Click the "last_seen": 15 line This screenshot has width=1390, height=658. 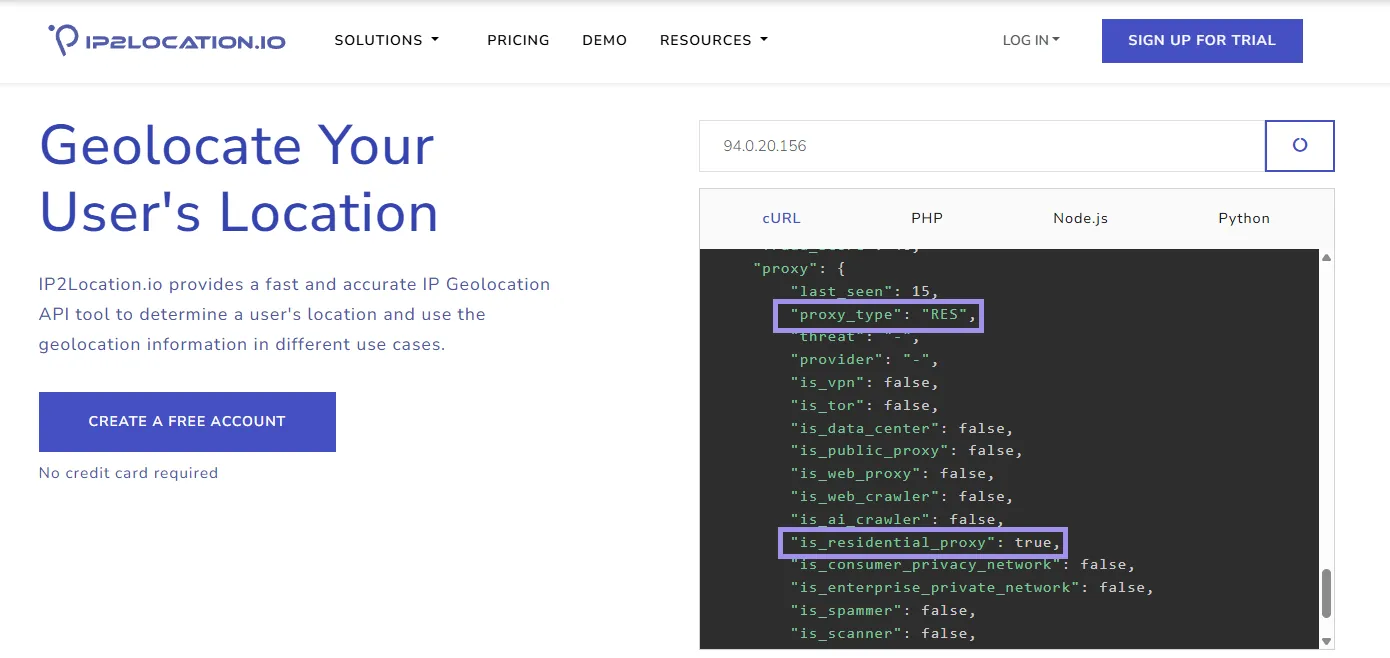(865, 291)
